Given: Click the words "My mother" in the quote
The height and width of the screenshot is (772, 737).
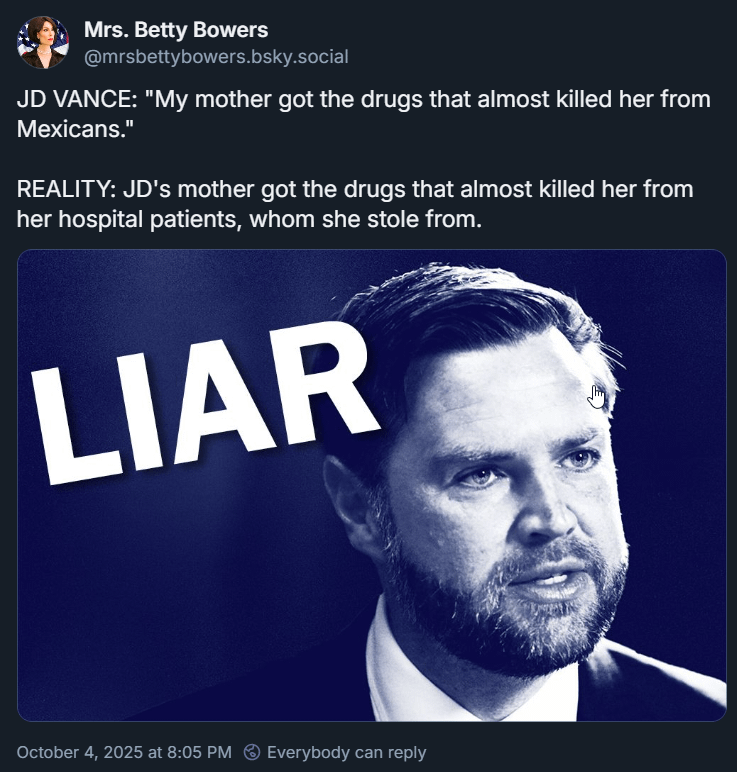Looking at the screenshot, I should pos(210,100).
